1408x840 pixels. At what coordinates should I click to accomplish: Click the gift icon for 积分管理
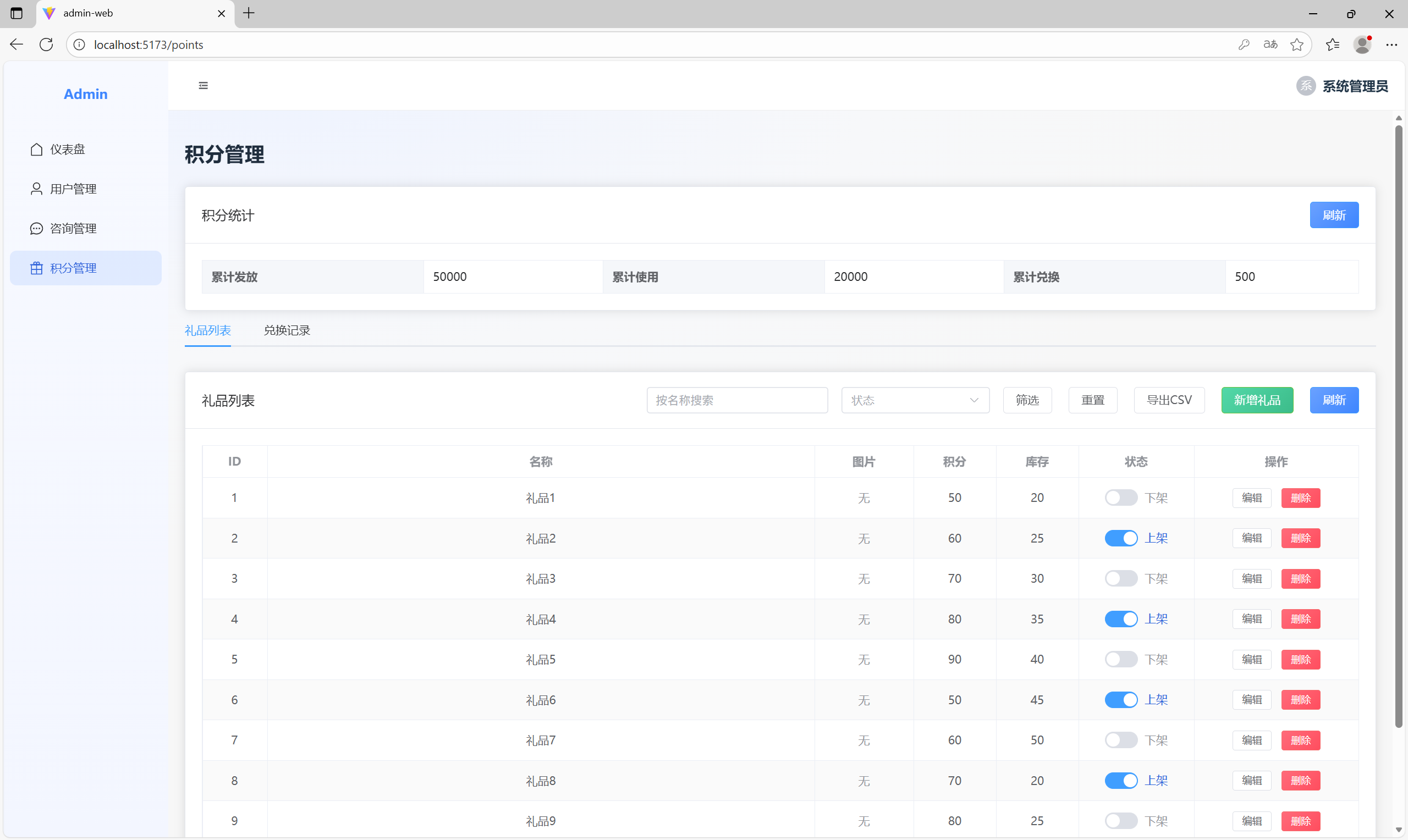(x=36, y=268)
